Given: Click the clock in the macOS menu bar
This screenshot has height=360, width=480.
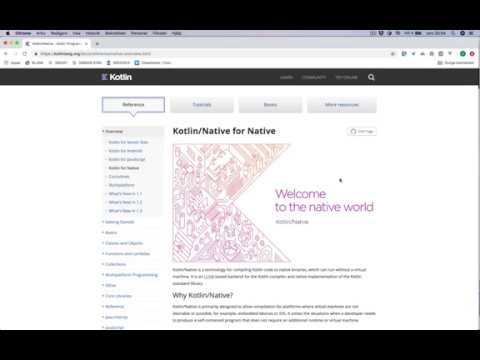Looking at the screenshot, I should tap(436, 33).
